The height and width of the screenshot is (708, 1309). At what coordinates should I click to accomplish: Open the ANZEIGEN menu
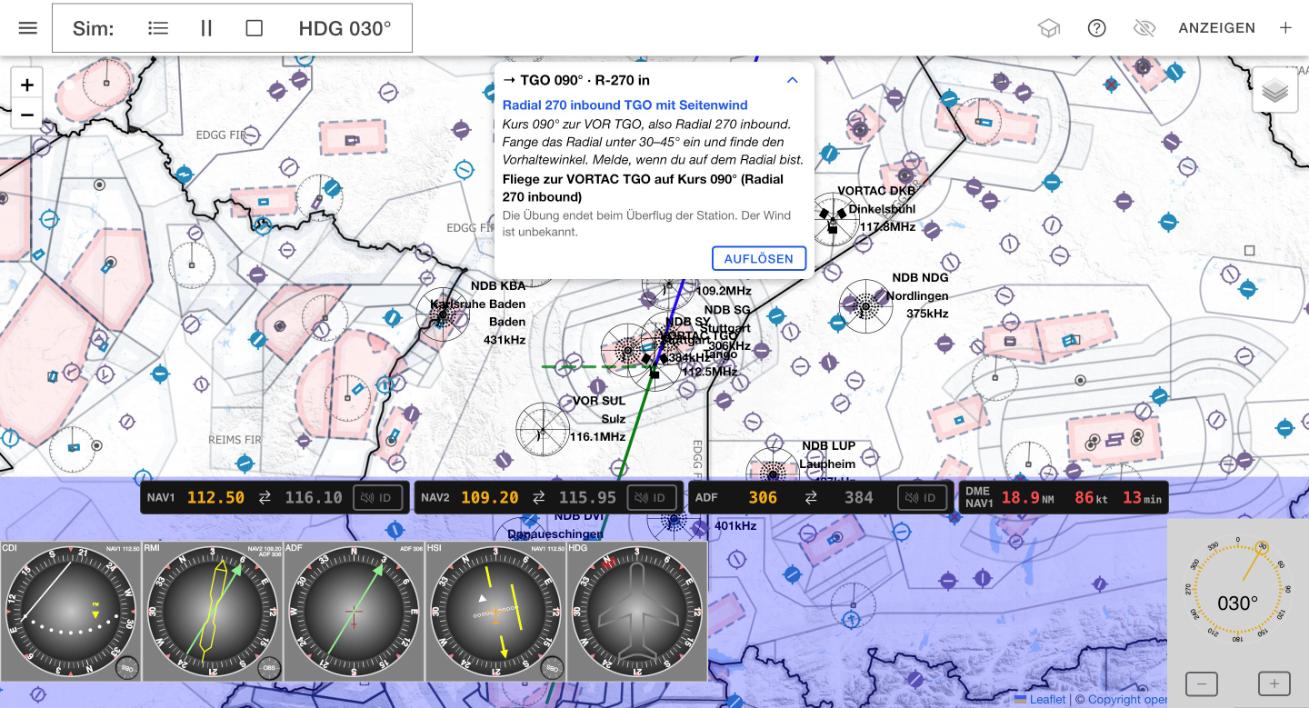1216,28
